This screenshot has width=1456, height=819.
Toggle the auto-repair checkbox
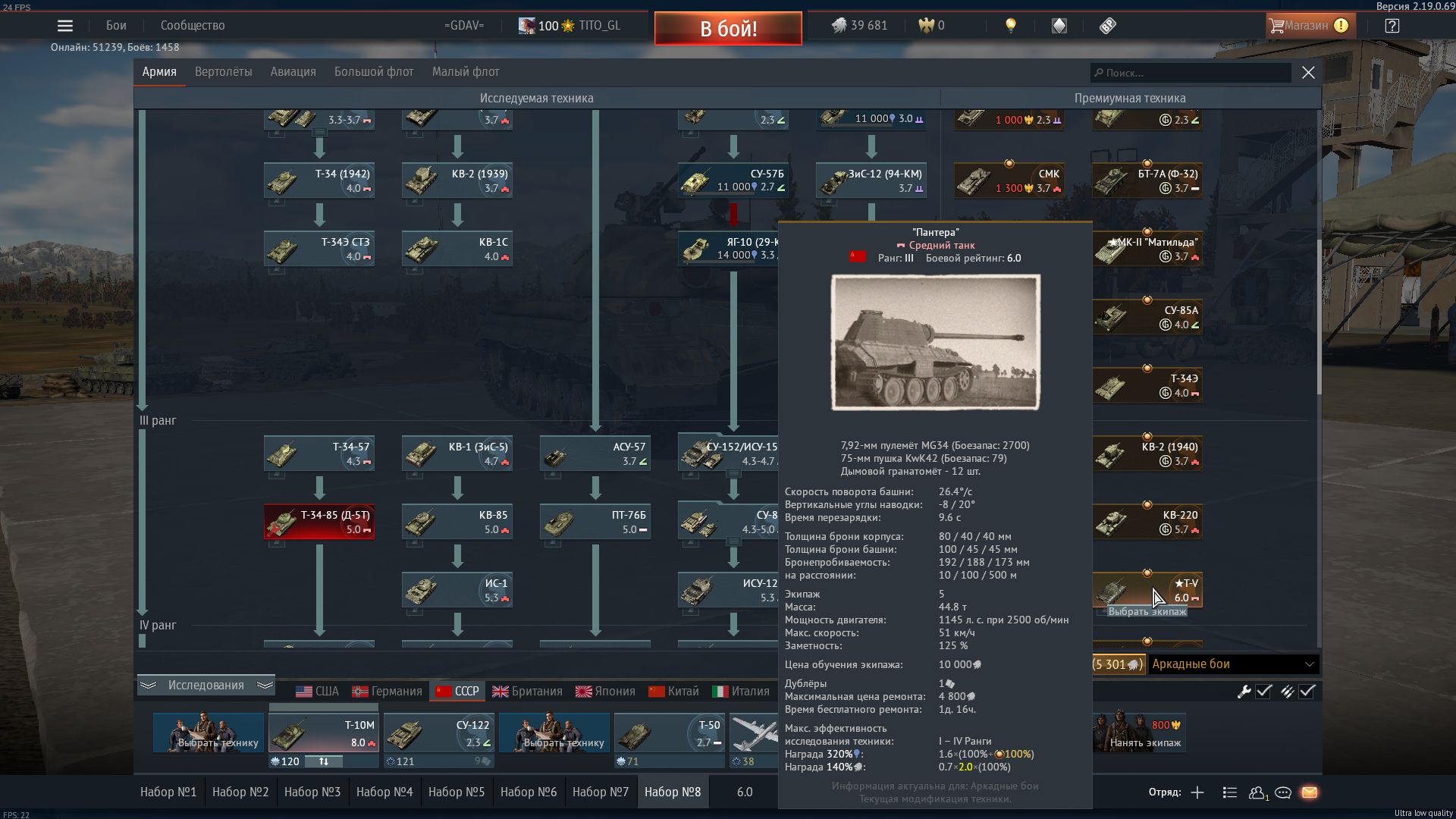[x=1263, y=691]
